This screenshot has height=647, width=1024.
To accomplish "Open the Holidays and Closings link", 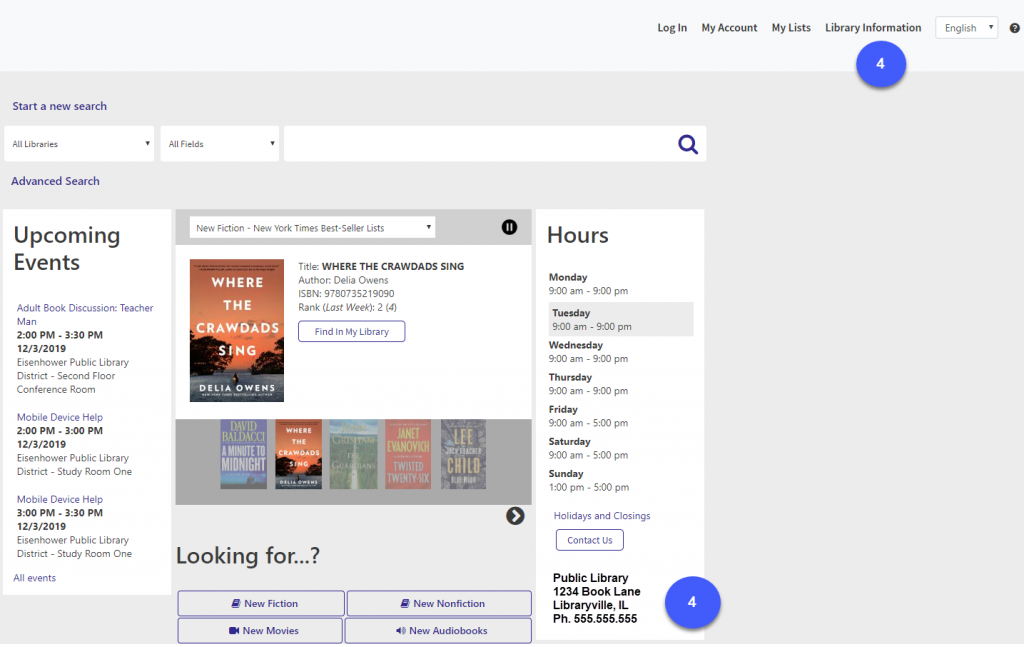I will click(602, 516).
